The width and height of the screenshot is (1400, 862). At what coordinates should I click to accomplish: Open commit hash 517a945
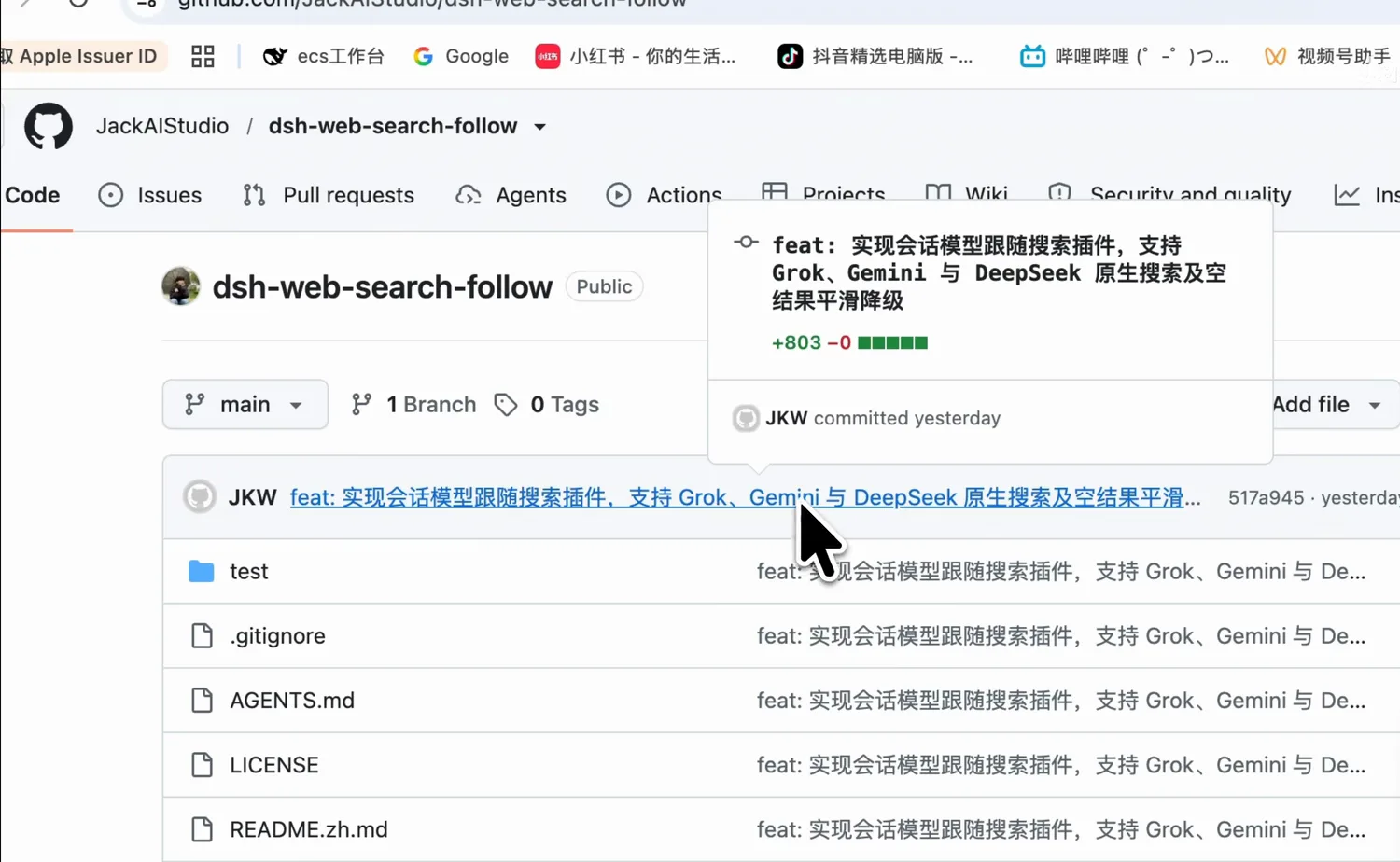point(1266,497)
